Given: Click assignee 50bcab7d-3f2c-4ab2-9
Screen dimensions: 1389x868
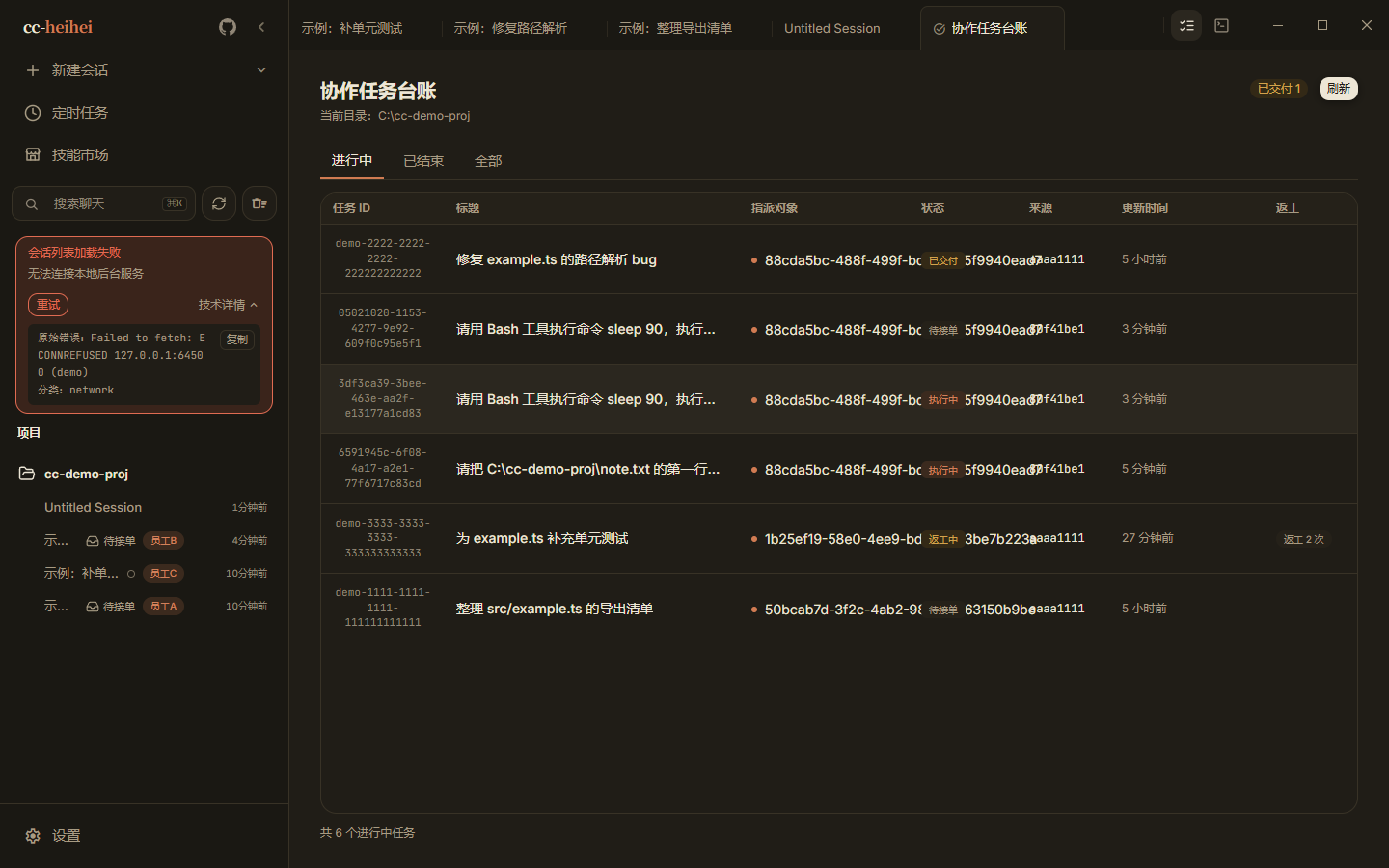Looking at the screenshot, I should point(836,610).
